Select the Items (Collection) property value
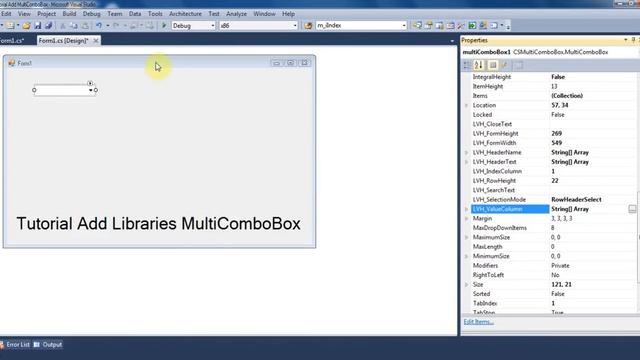The width and height of the screenshot is (640, 360). point(567,96)
